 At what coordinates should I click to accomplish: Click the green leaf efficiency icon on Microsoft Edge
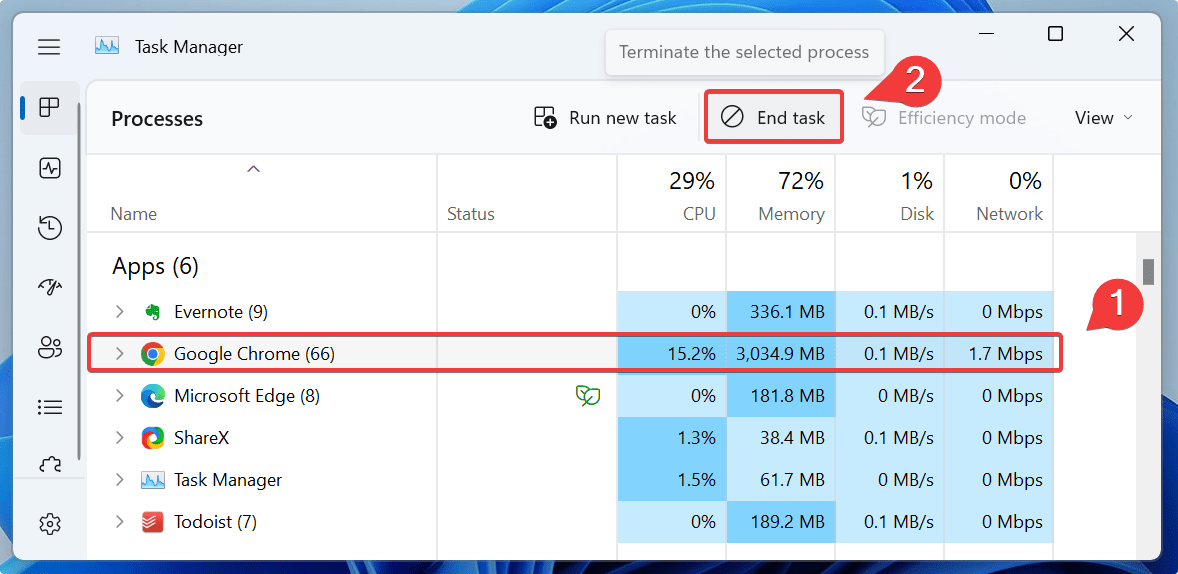pos(587,395)
